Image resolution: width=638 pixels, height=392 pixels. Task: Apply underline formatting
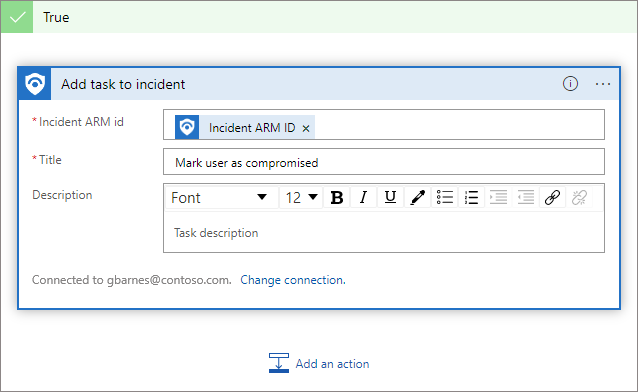coord(390,197)
